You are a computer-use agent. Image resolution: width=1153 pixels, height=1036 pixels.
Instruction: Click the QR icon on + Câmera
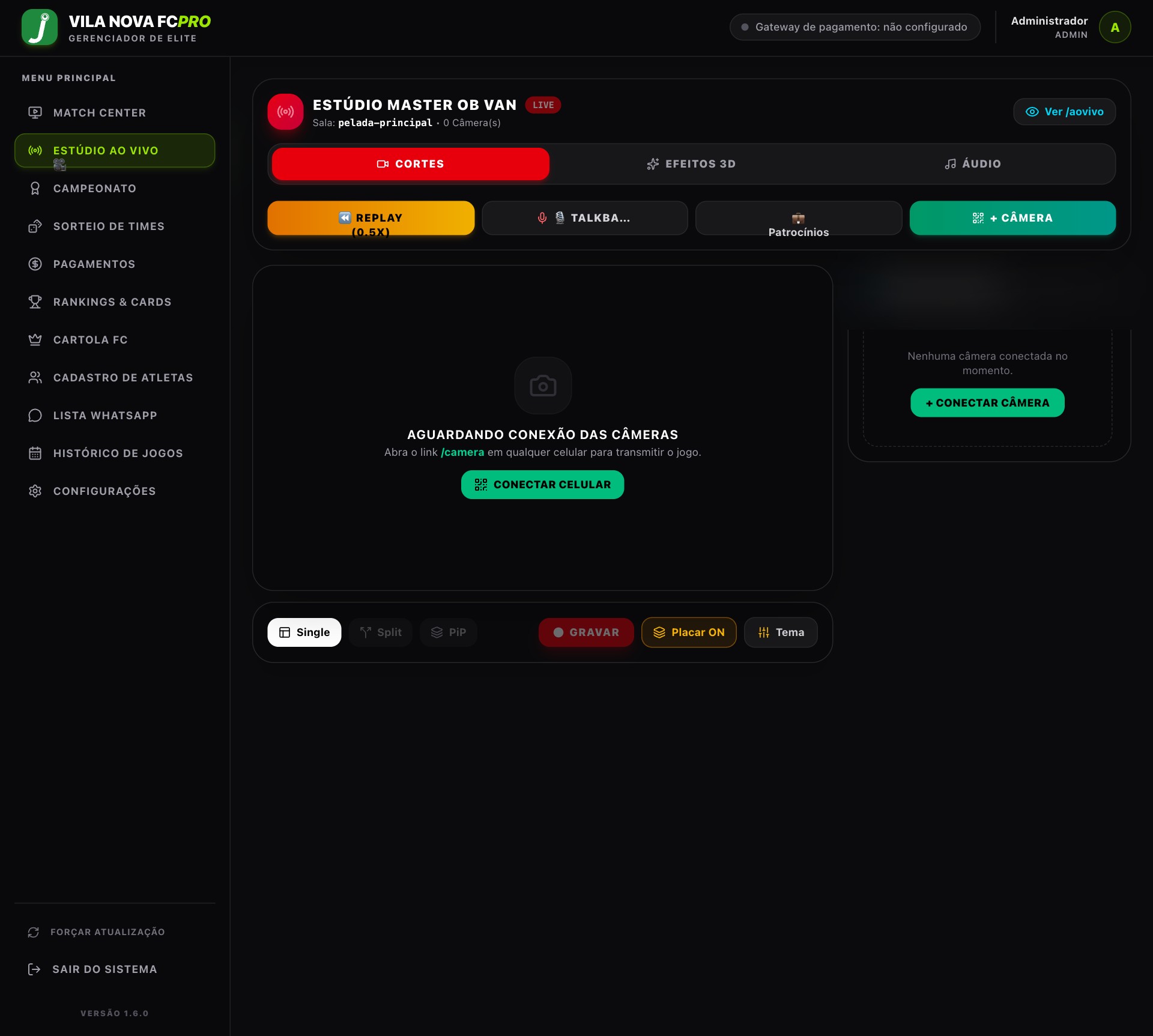[978, 218]
